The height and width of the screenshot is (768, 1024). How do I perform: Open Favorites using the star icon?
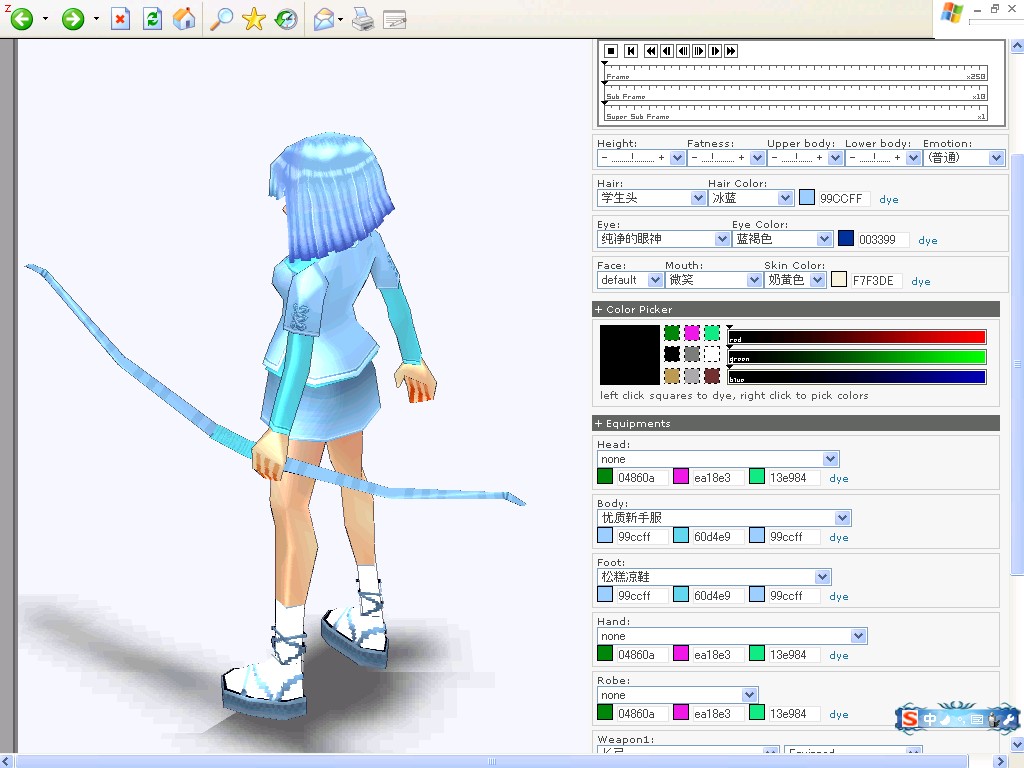(253, 19)
